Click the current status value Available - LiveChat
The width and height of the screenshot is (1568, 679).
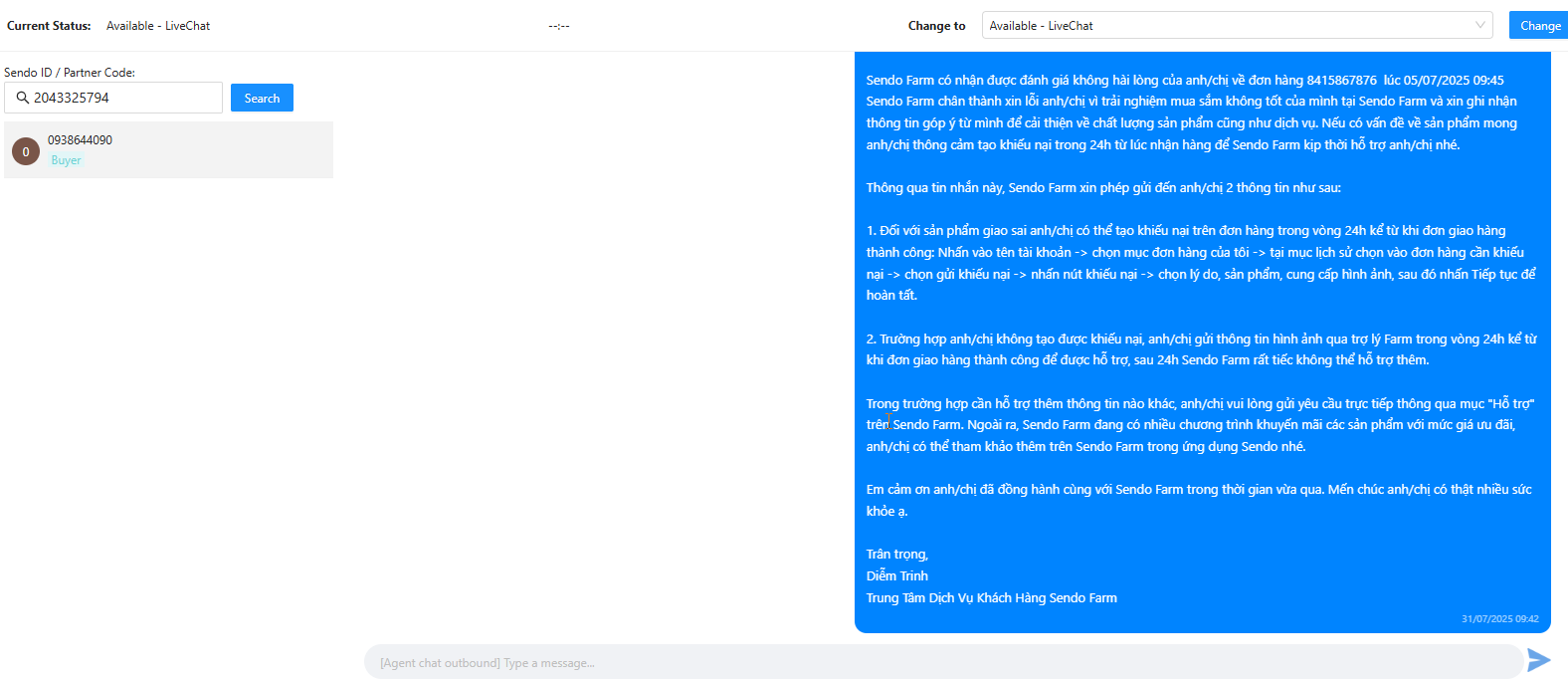click(x=158, y=26)
